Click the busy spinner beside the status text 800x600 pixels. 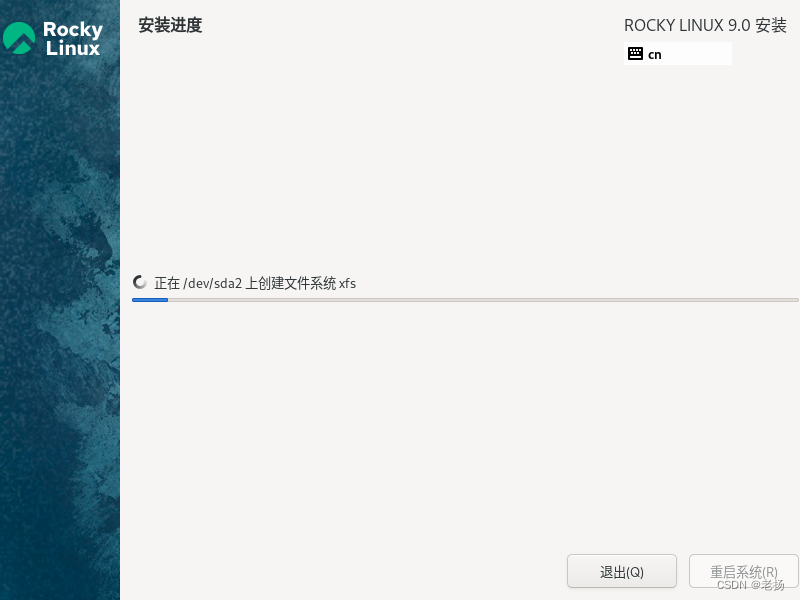139,282
